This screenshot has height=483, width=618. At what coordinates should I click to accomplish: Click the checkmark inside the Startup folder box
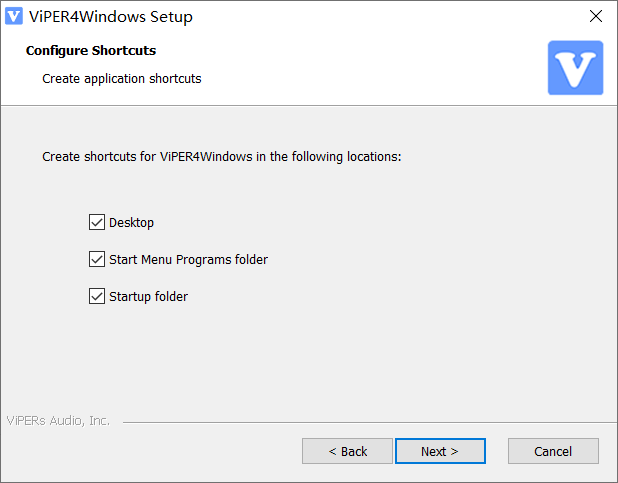(97, 296)
